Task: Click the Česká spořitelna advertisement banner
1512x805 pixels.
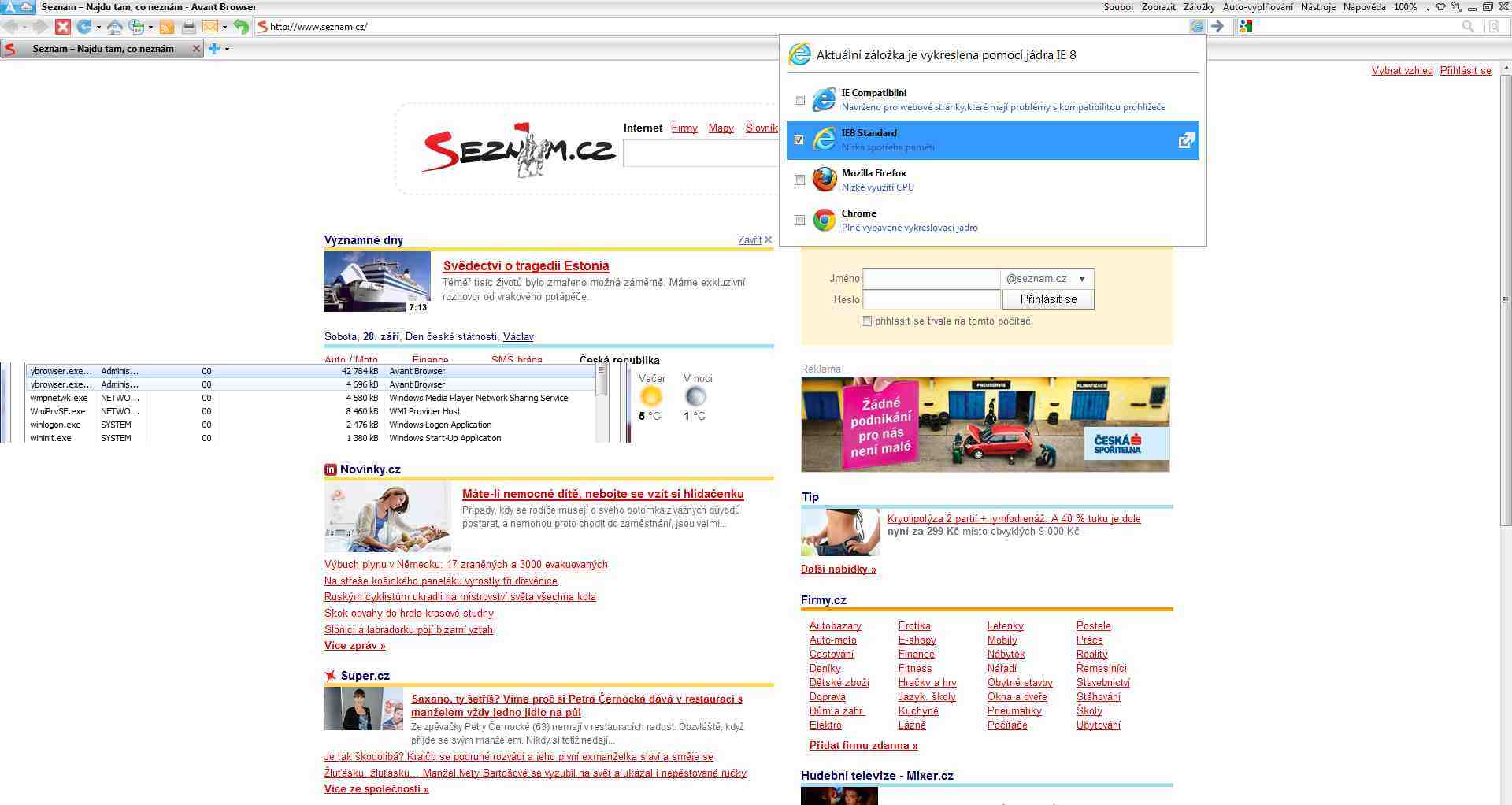Action: click(x=985, y=425)
